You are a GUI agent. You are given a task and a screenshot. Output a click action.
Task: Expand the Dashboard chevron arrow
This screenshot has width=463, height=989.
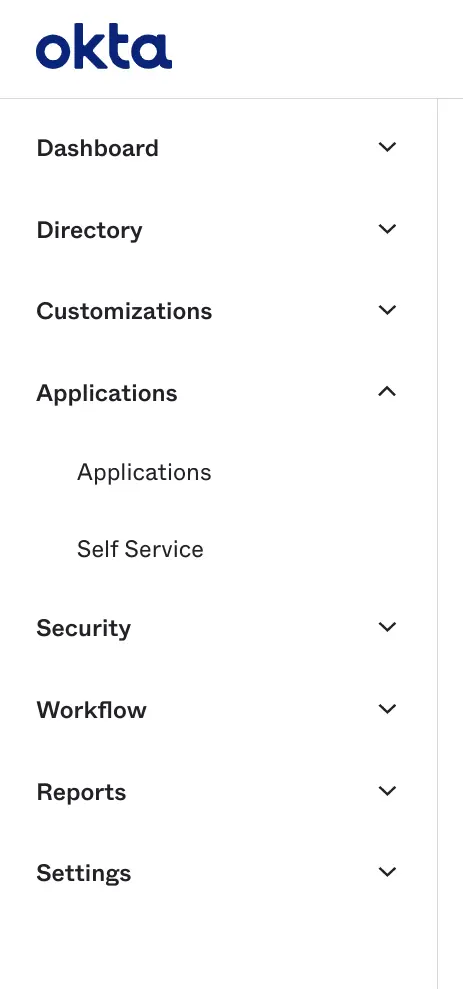[387, 147]
